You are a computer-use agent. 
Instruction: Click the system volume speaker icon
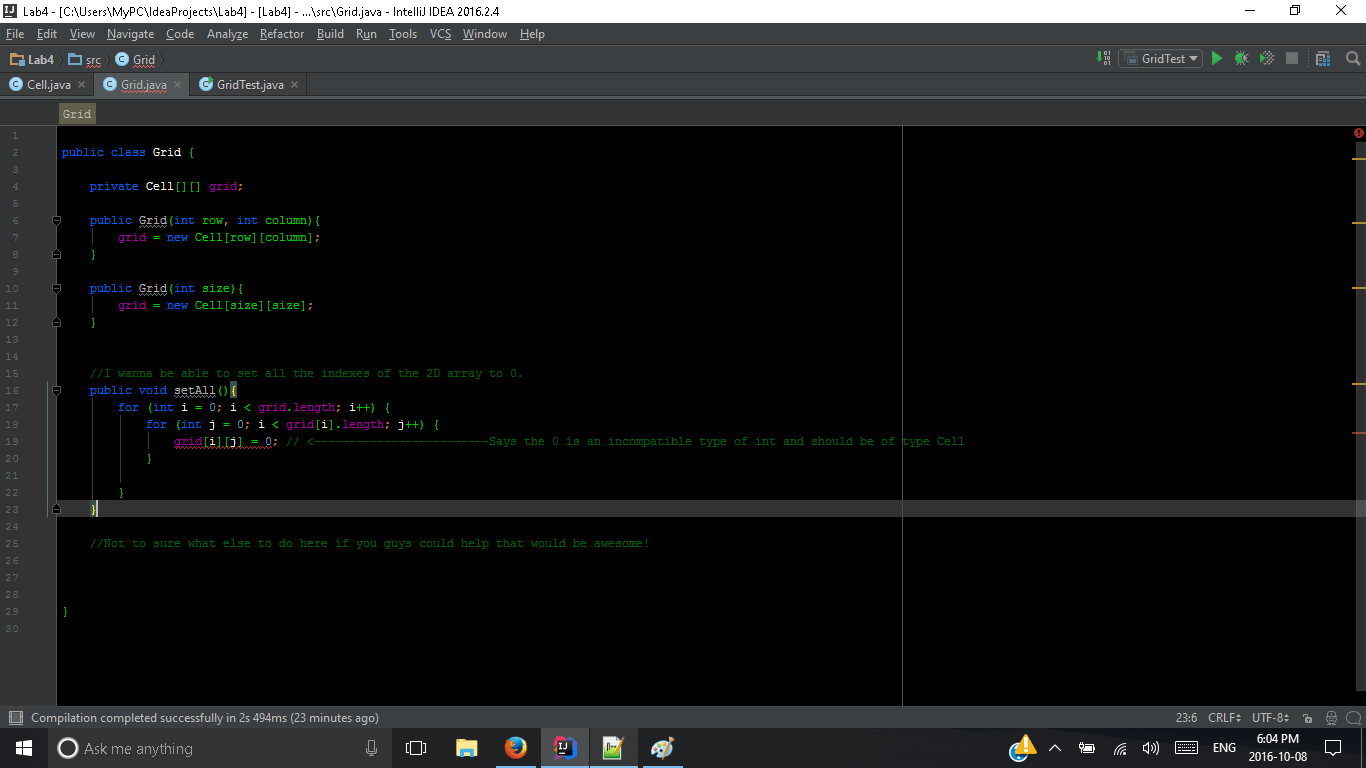(1151, 748)
